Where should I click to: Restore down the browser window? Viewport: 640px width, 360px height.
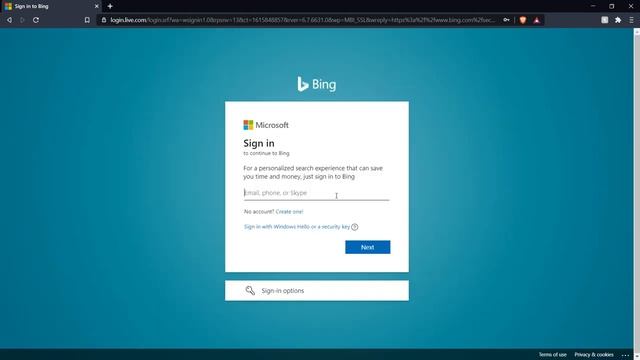click(x=611, y=6)
